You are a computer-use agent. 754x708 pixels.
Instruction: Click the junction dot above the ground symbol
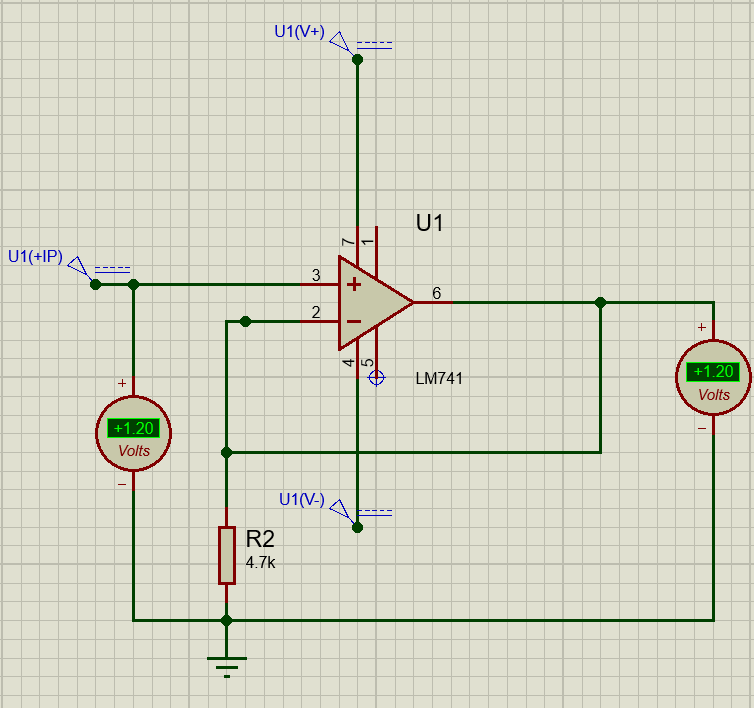pyautogui.click(x=226, y=620)
